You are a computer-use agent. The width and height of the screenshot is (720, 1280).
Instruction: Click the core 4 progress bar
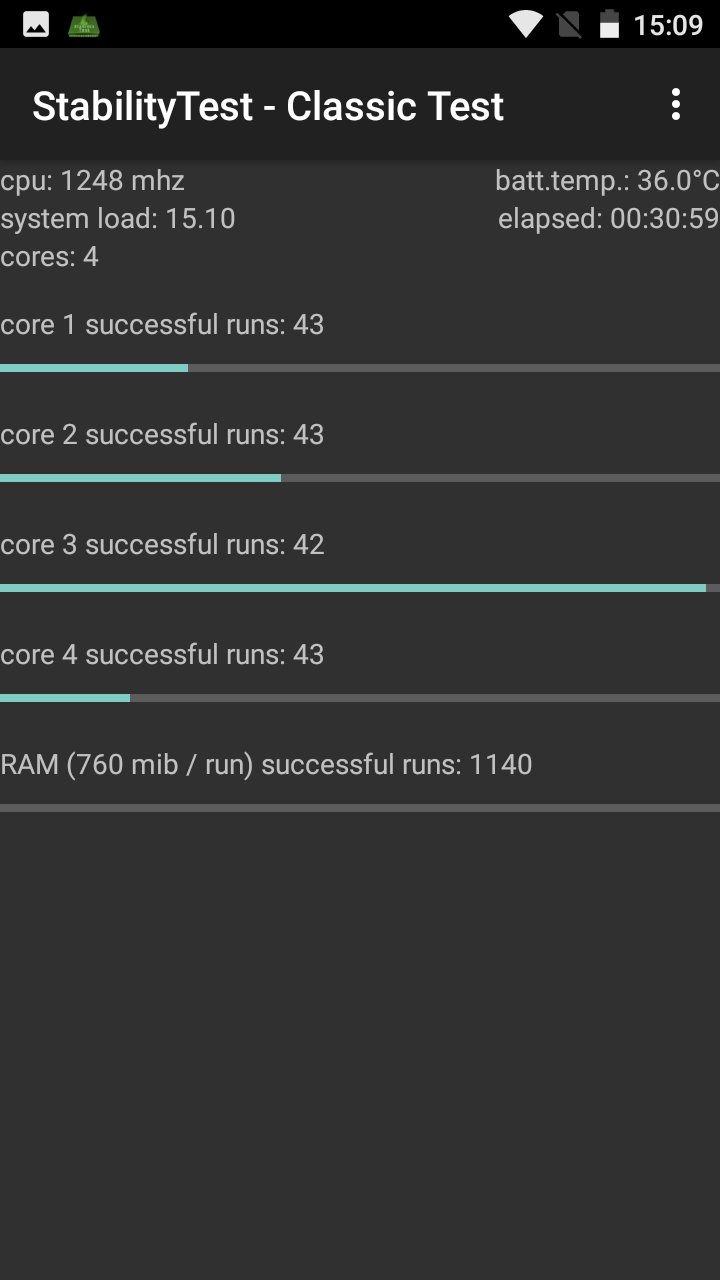pyautogui.click(x=360, y=698)
